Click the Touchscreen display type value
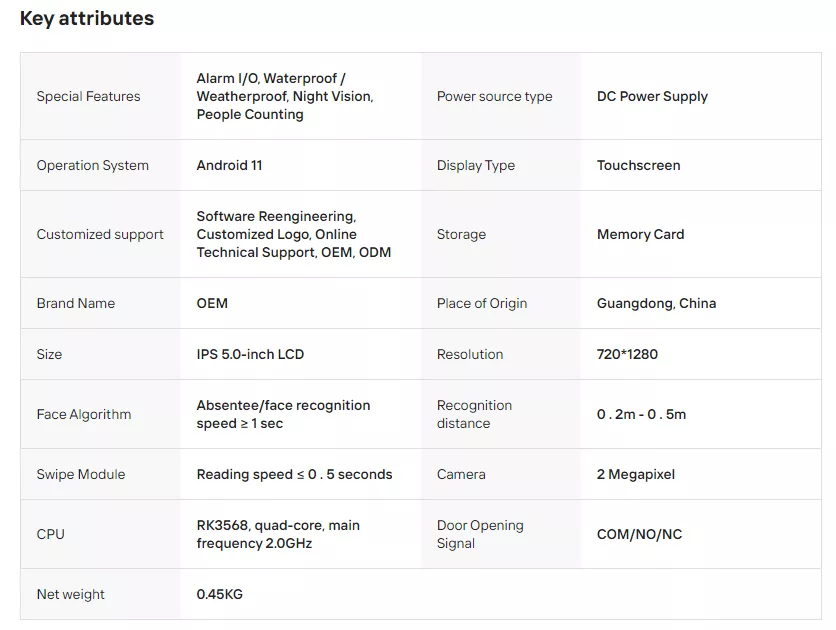836x630 pixels. point(638,165)
